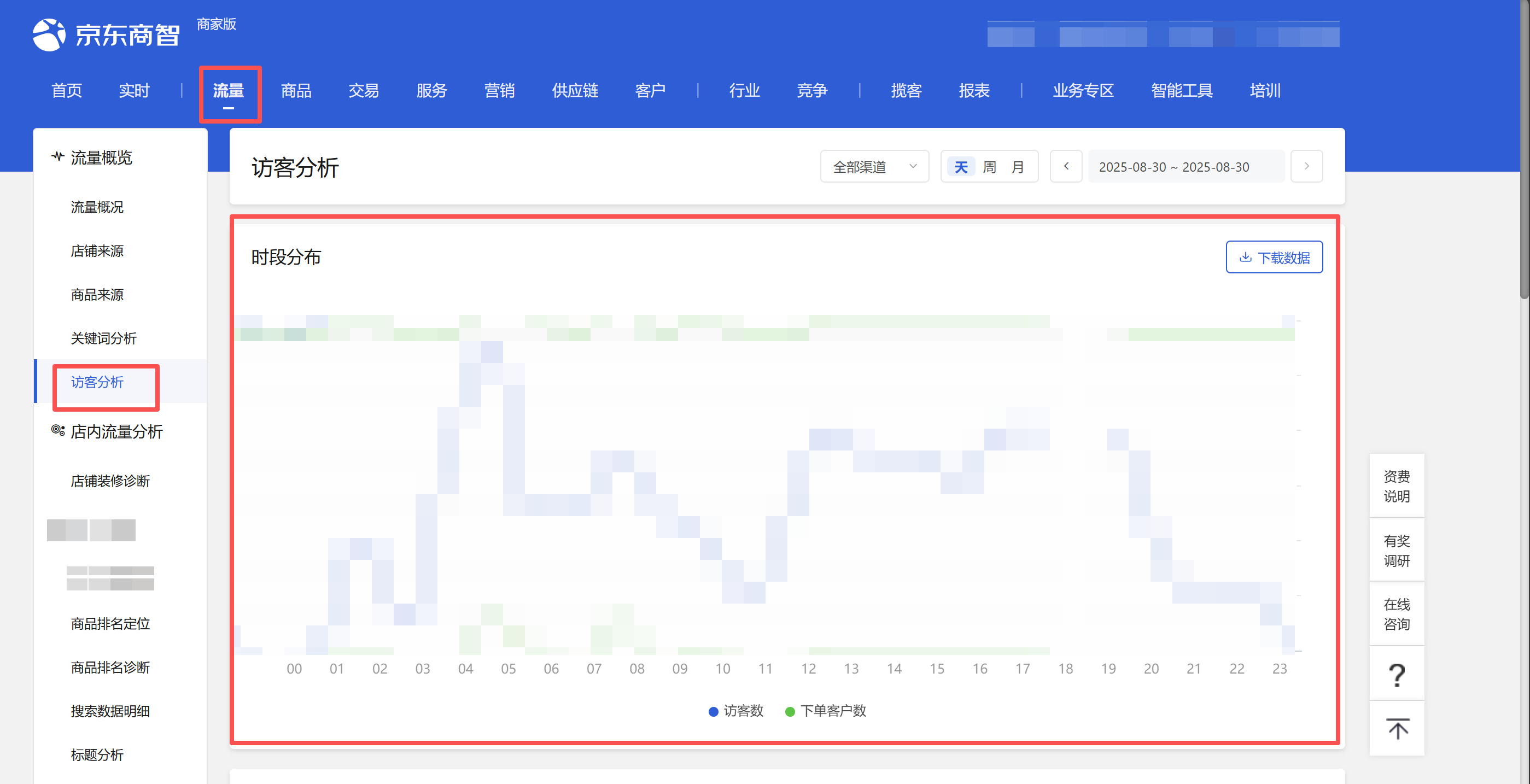Image resolution: width=1530 pixels, height=784 pixels.
Task: Select the 周 granularity option
Action: pyautogui.click(x=990, y=167)
